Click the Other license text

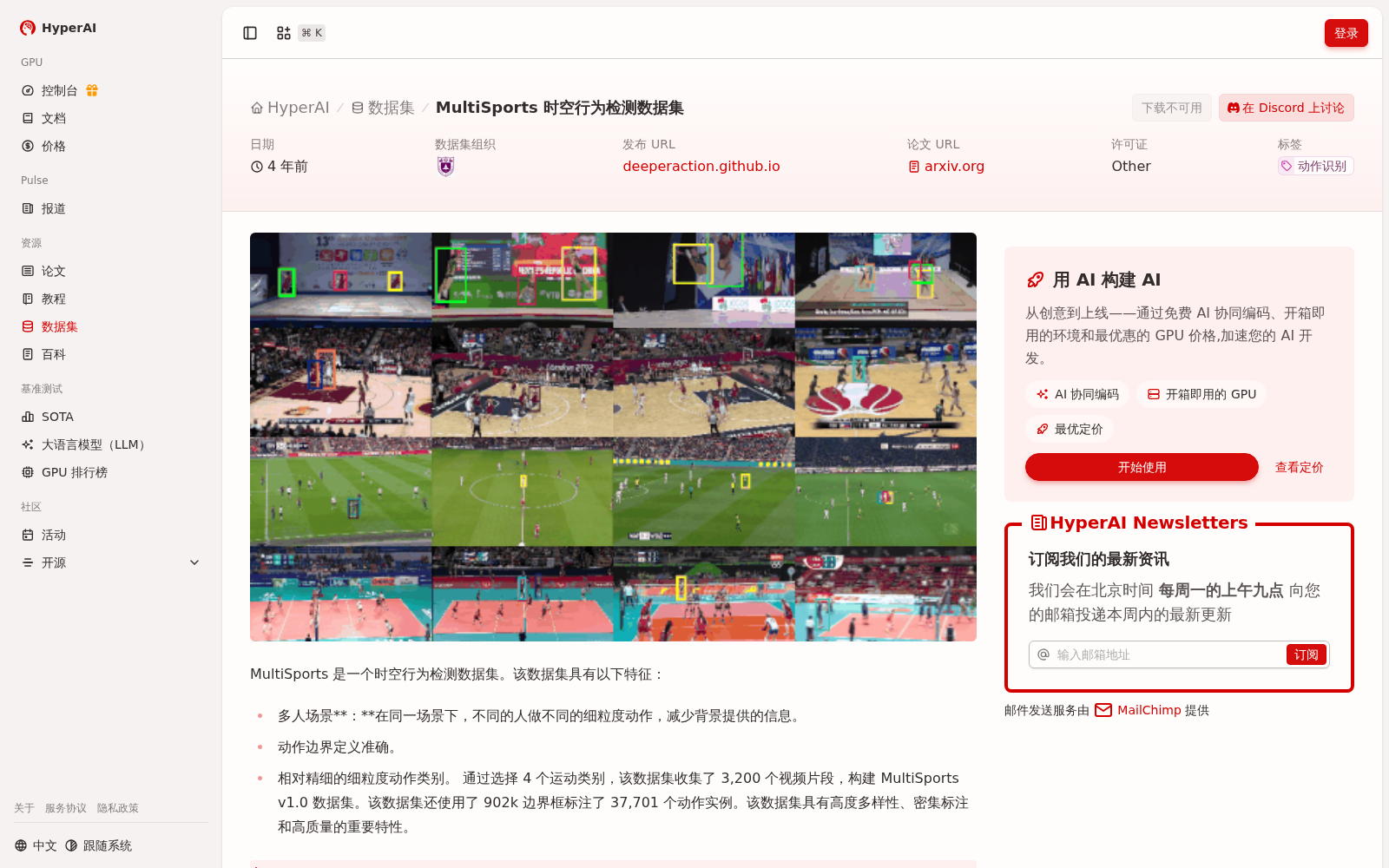point(1131,166)
